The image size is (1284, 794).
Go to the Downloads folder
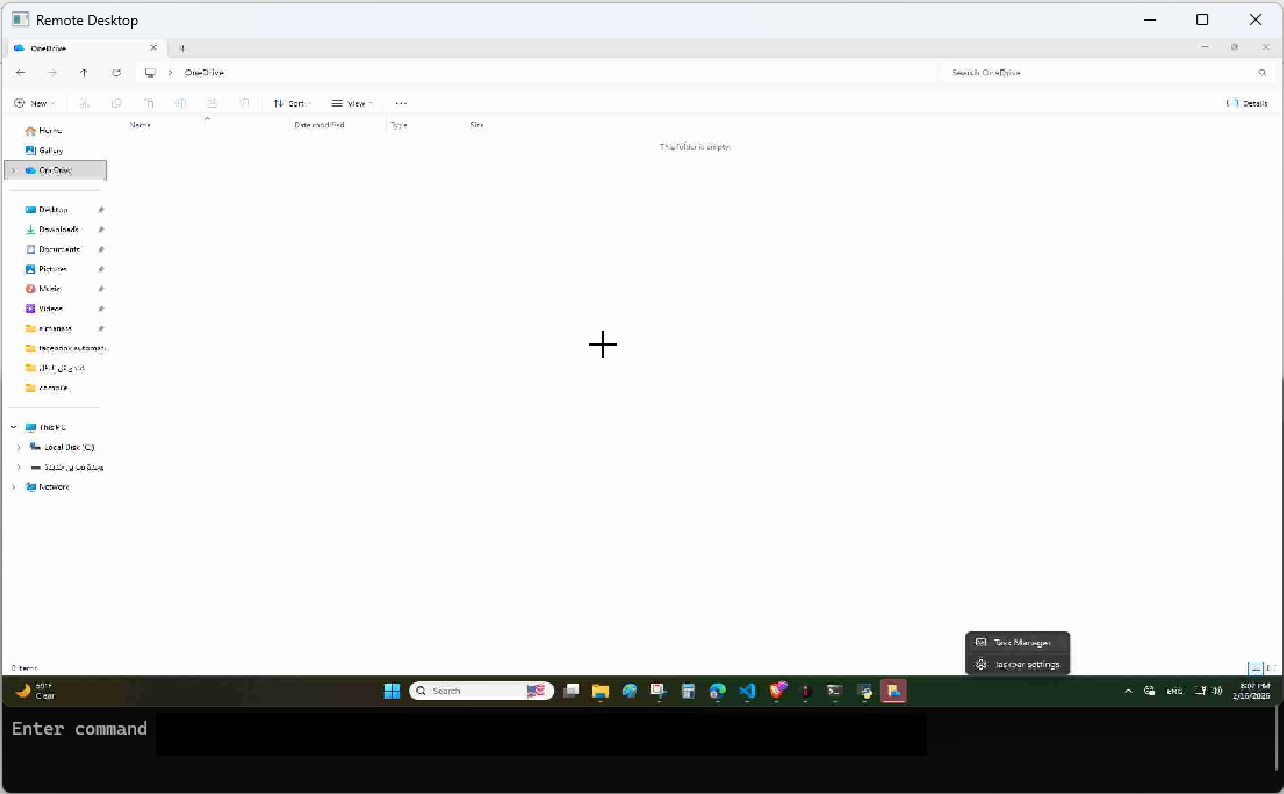58,229
